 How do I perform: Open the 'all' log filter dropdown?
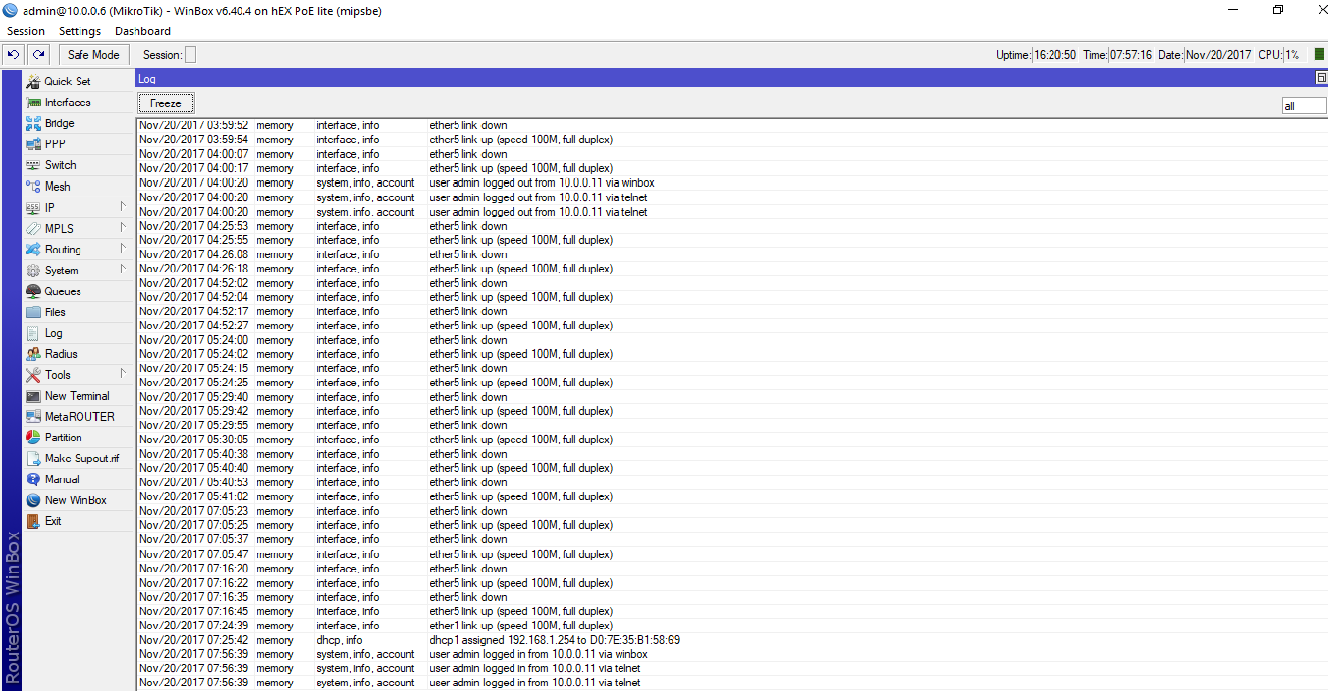pyautogui.click(x=1304, y=105)
